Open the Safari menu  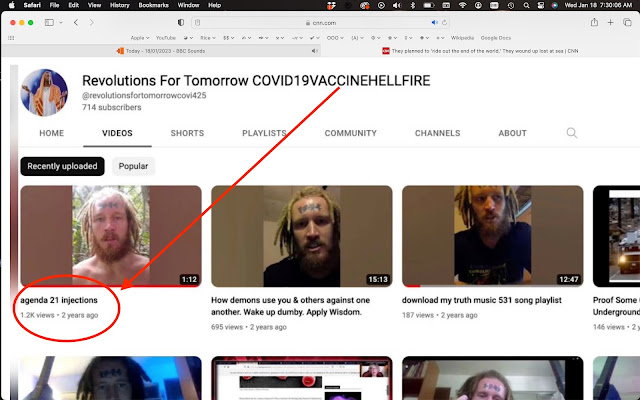coord(32,5)
